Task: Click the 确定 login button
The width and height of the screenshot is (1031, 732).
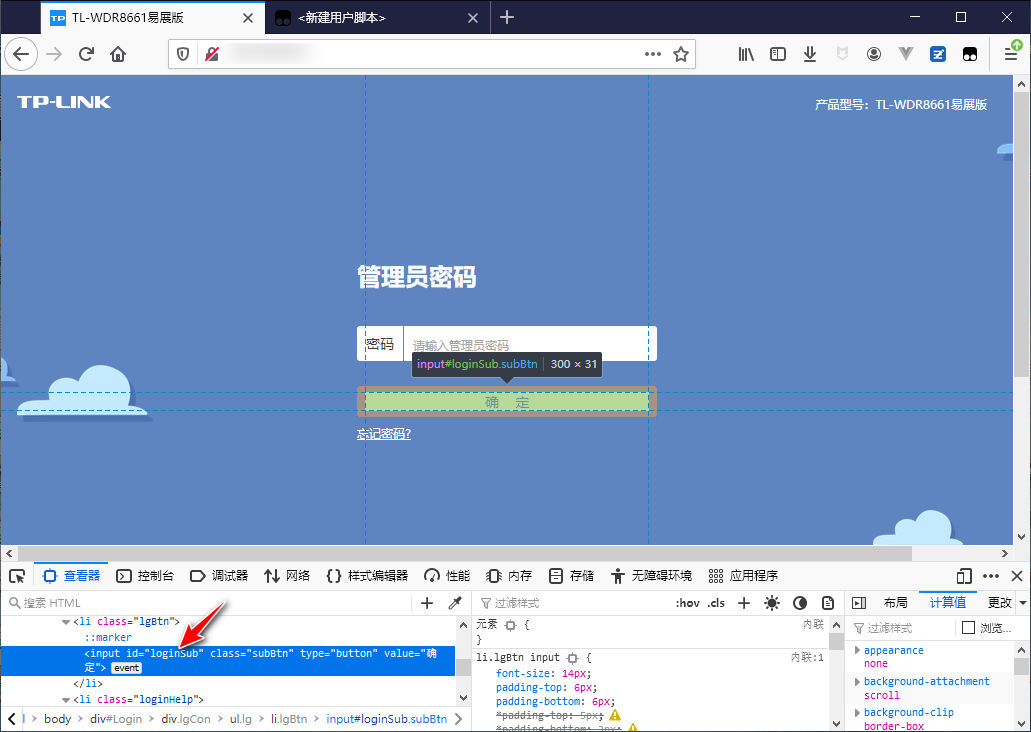Action: 507,402
